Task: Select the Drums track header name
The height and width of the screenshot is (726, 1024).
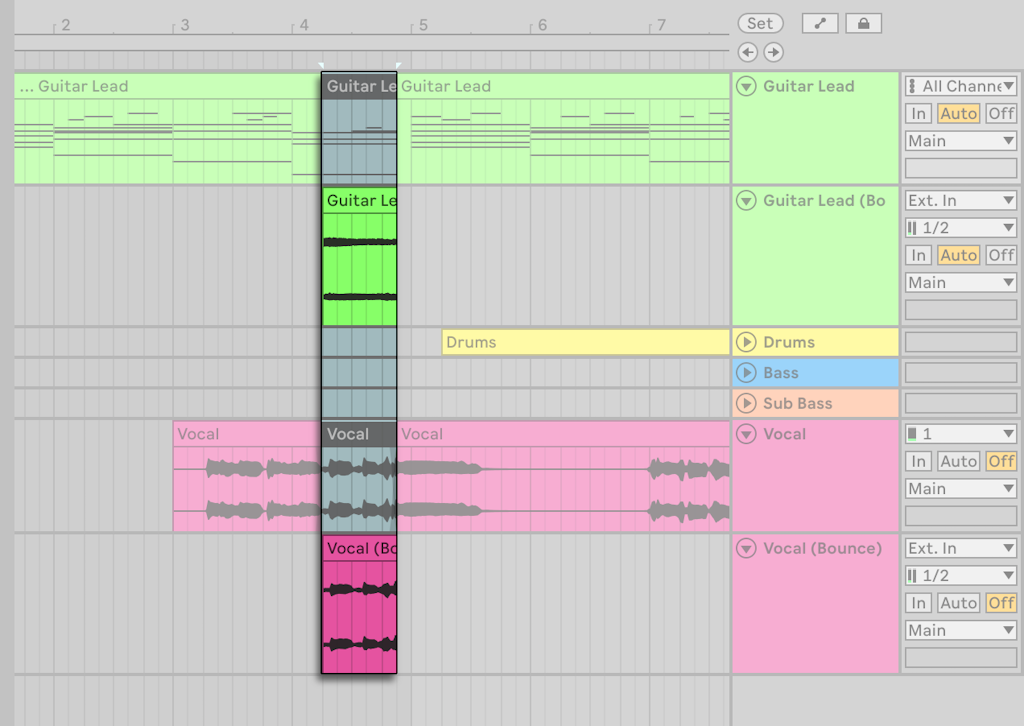Action: click(x=789, y=342)
